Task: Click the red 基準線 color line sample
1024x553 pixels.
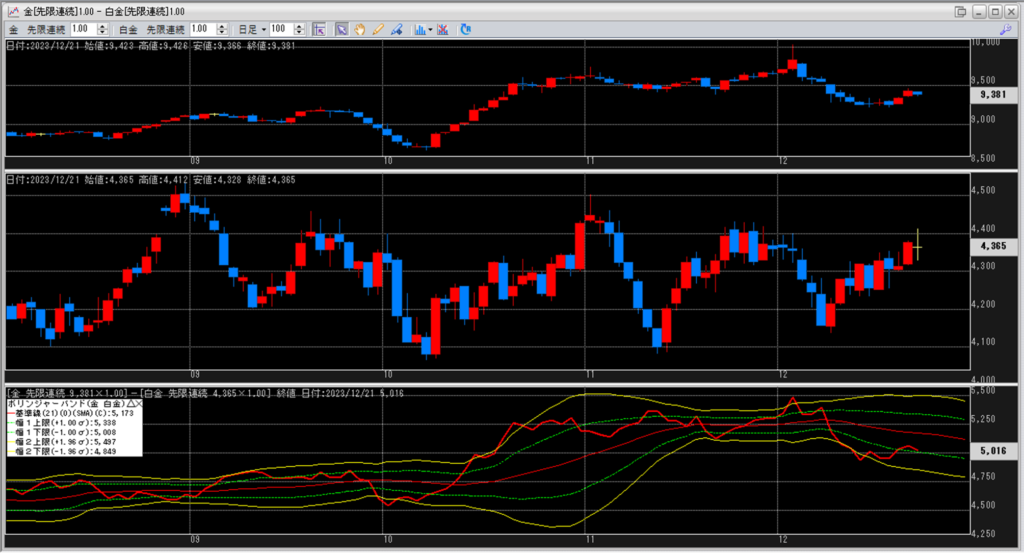Action: click(x=11, y=413)
